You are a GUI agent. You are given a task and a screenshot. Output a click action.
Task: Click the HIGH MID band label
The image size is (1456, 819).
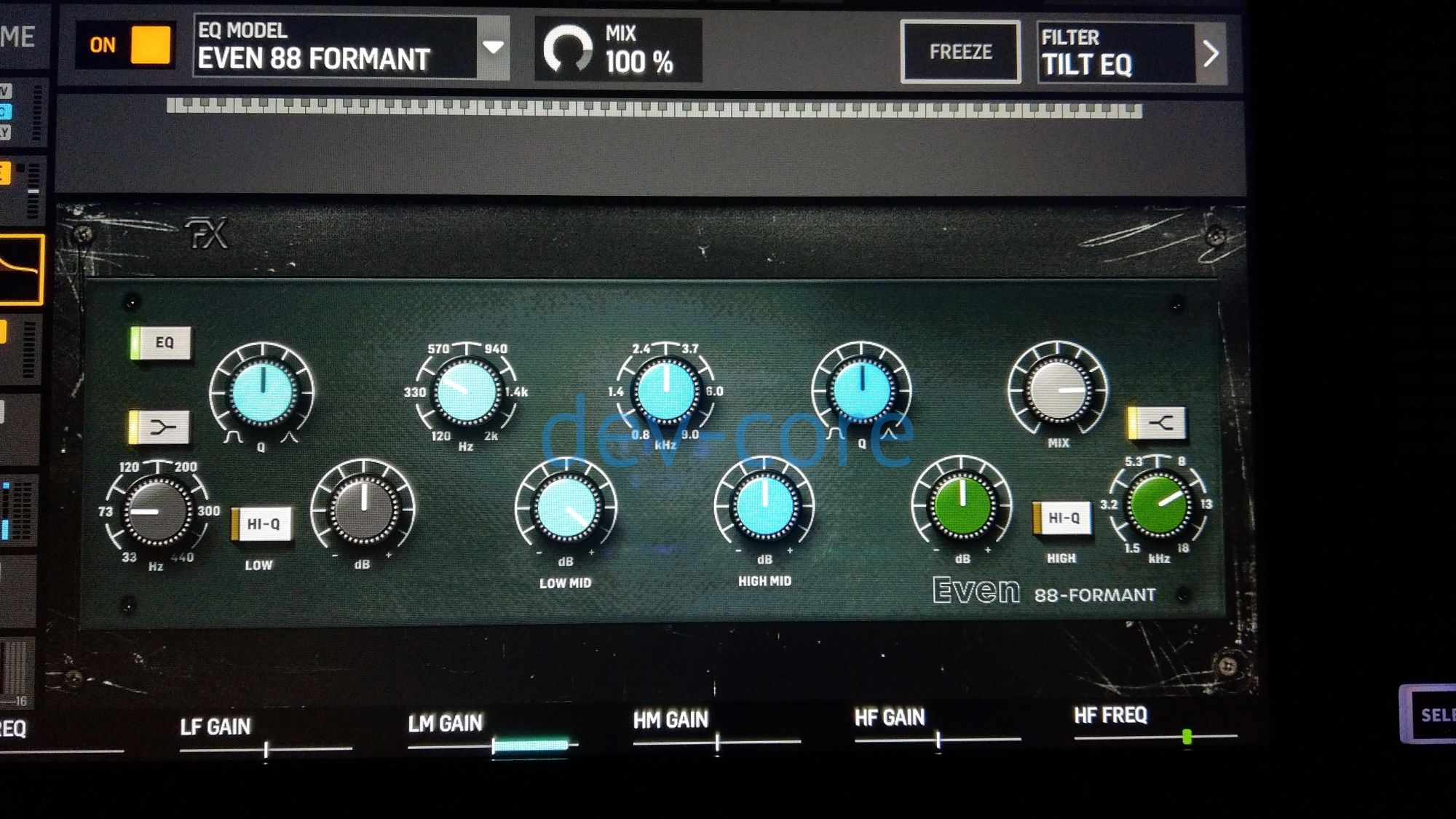click(764, 581)
